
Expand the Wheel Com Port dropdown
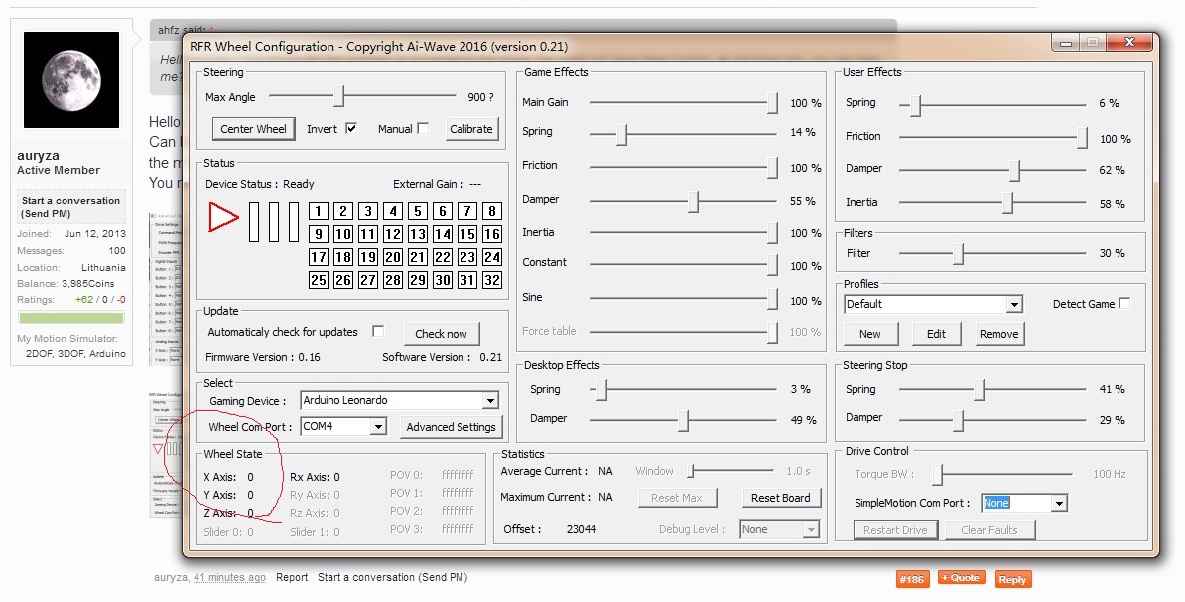(x=378, y=427)
